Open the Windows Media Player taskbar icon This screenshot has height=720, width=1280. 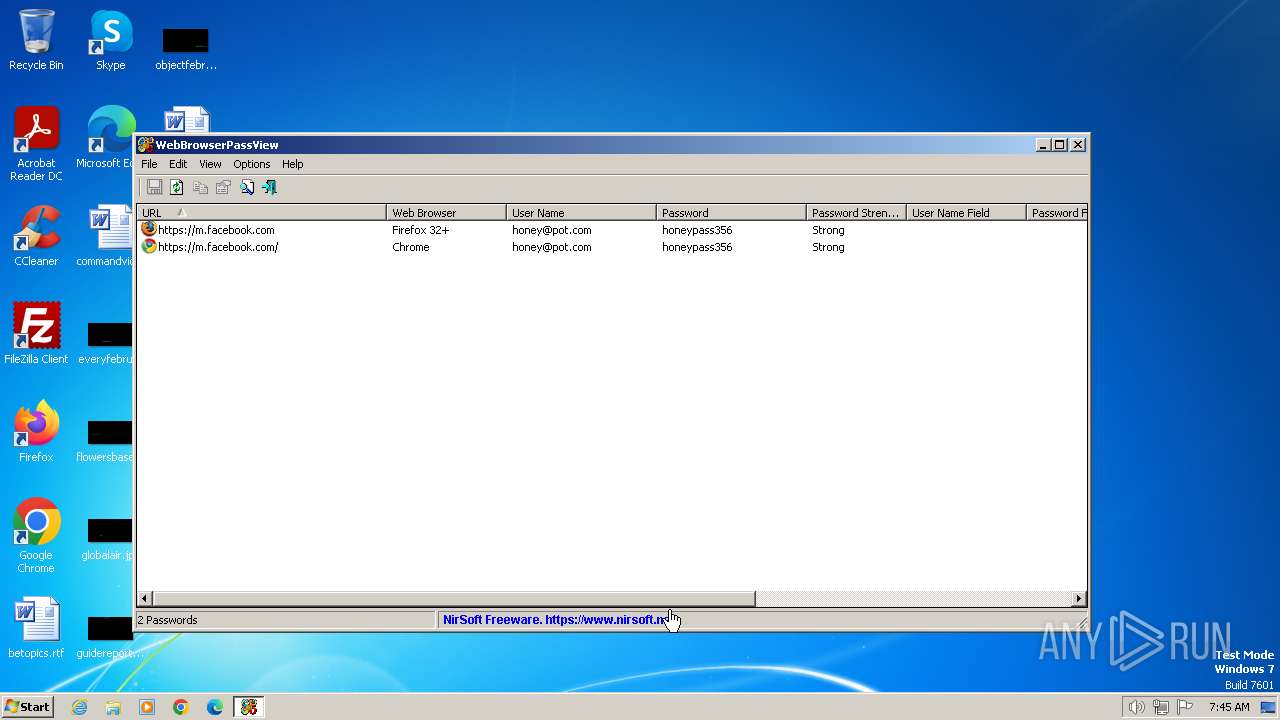pyautogui.click(x=147, y=707)
